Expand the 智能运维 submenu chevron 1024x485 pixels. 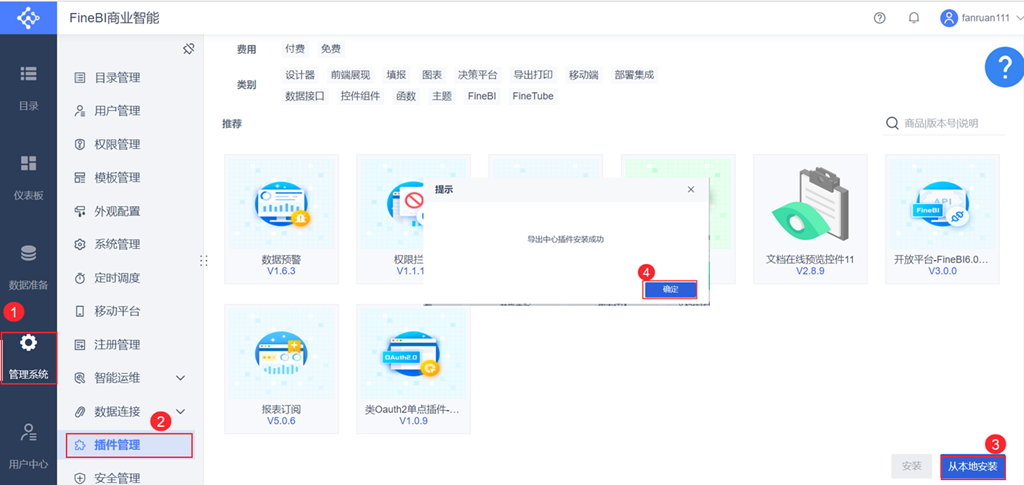click(x=181, y=378)
